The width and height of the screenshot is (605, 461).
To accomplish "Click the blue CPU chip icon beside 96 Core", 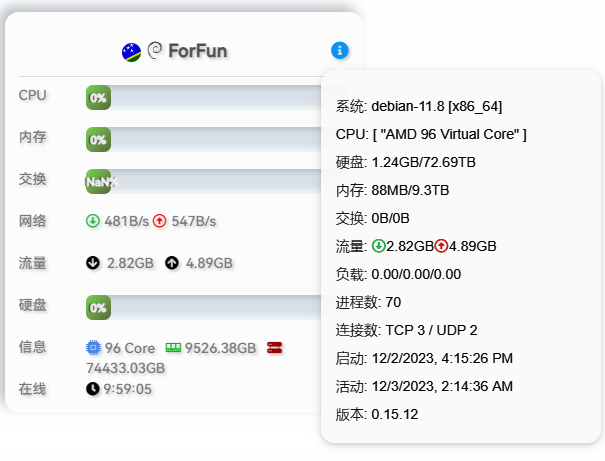I will pos(93,348).
